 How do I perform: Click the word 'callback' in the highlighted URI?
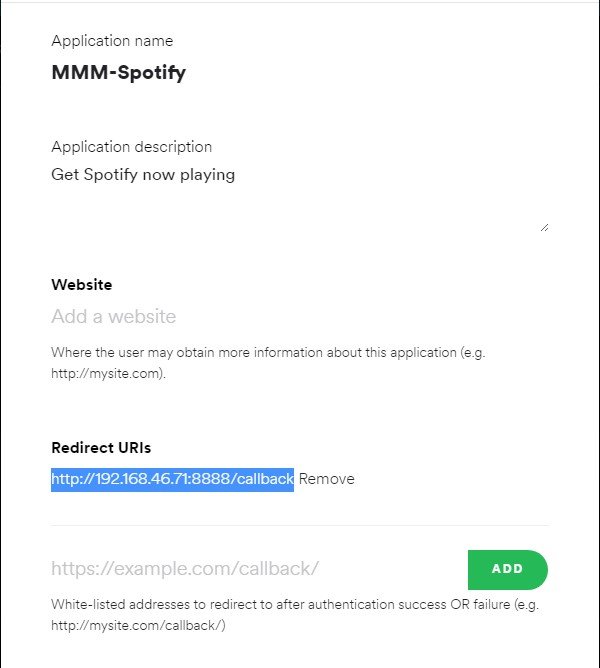pyautogui.click(x=262, y=479)
